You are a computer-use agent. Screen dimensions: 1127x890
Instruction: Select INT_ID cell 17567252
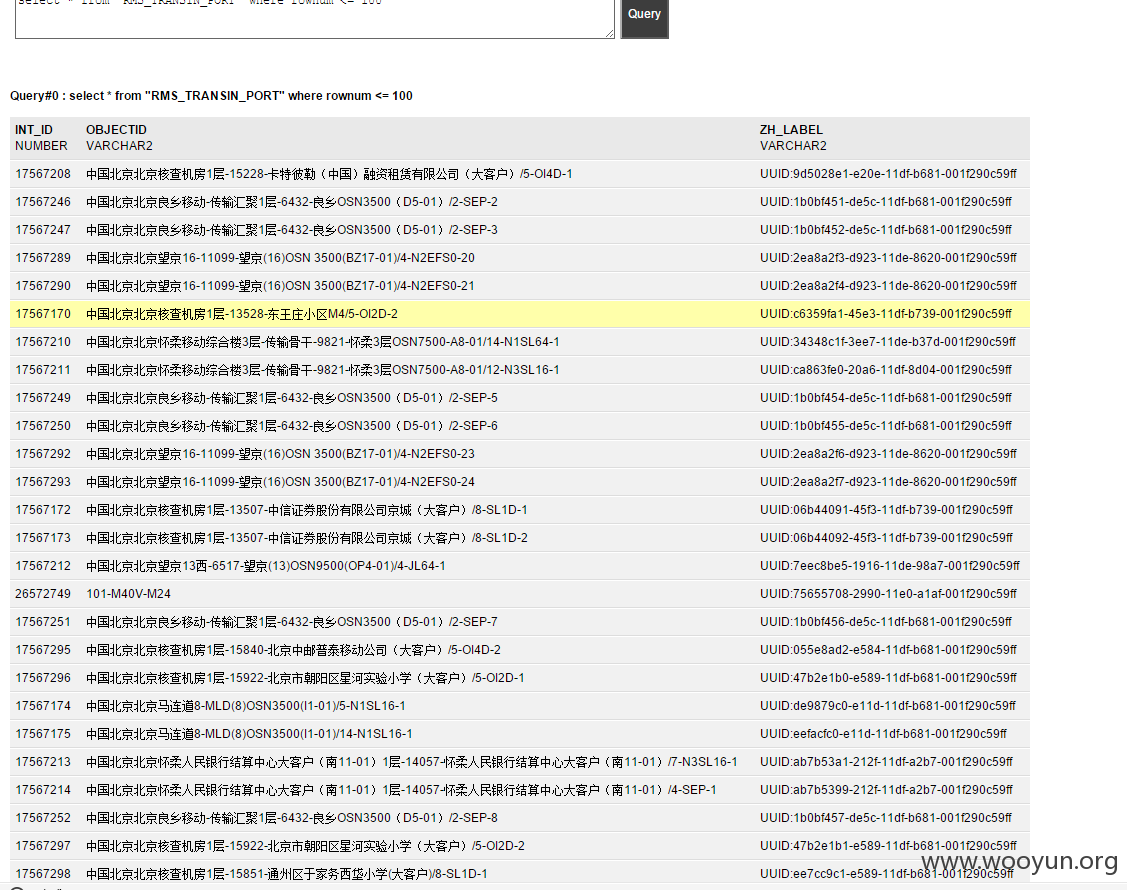[43, 819]
